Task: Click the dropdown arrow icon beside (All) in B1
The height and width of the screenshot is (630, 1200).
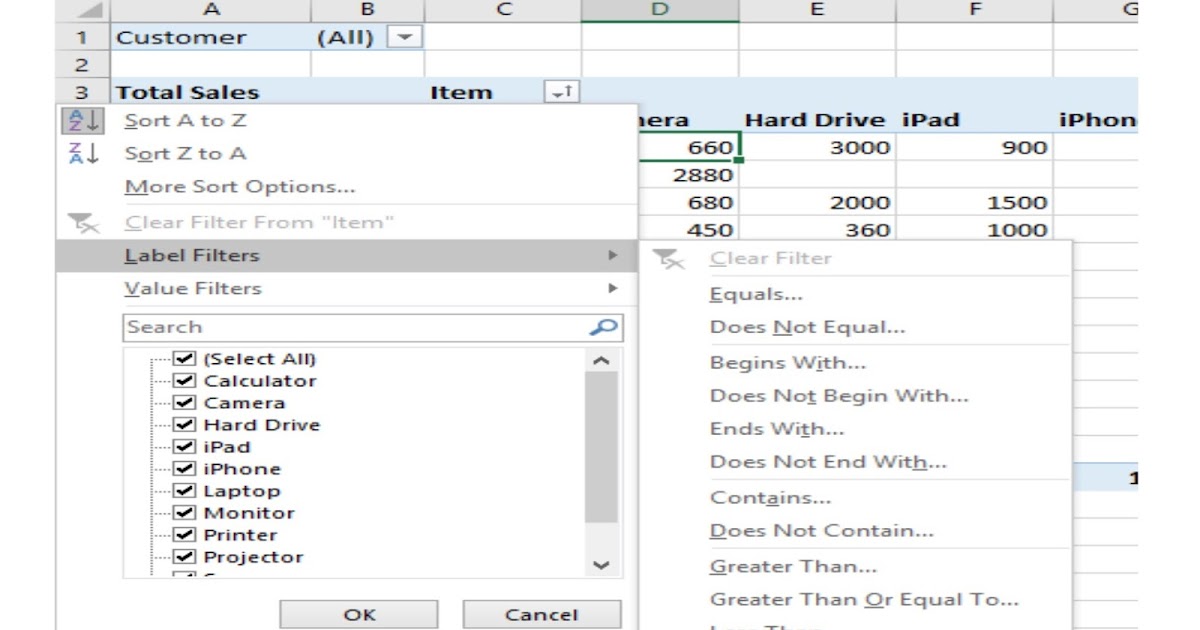Action: (407, 35)
